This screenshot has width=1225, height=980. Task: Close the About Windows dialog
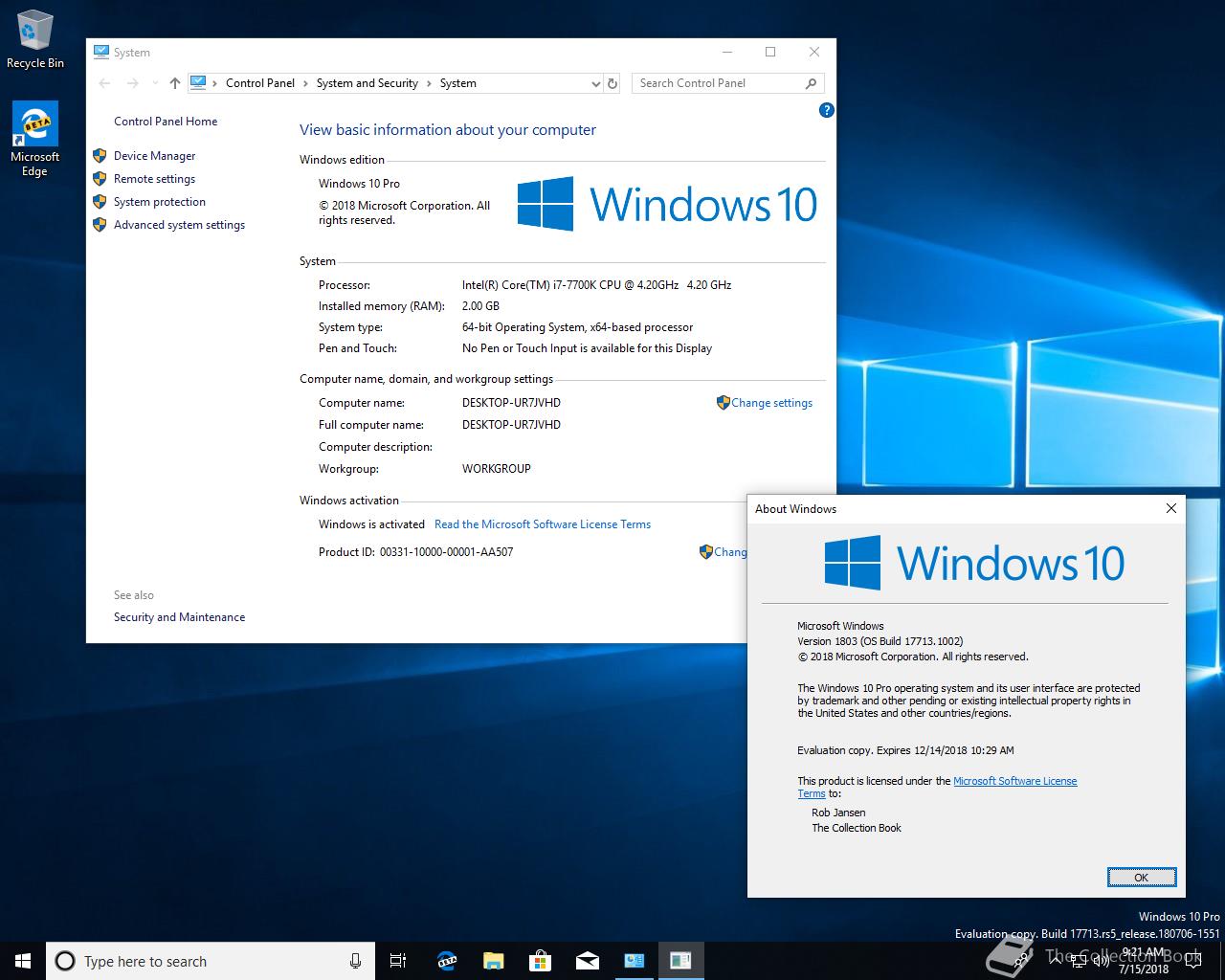[1170, 508]
